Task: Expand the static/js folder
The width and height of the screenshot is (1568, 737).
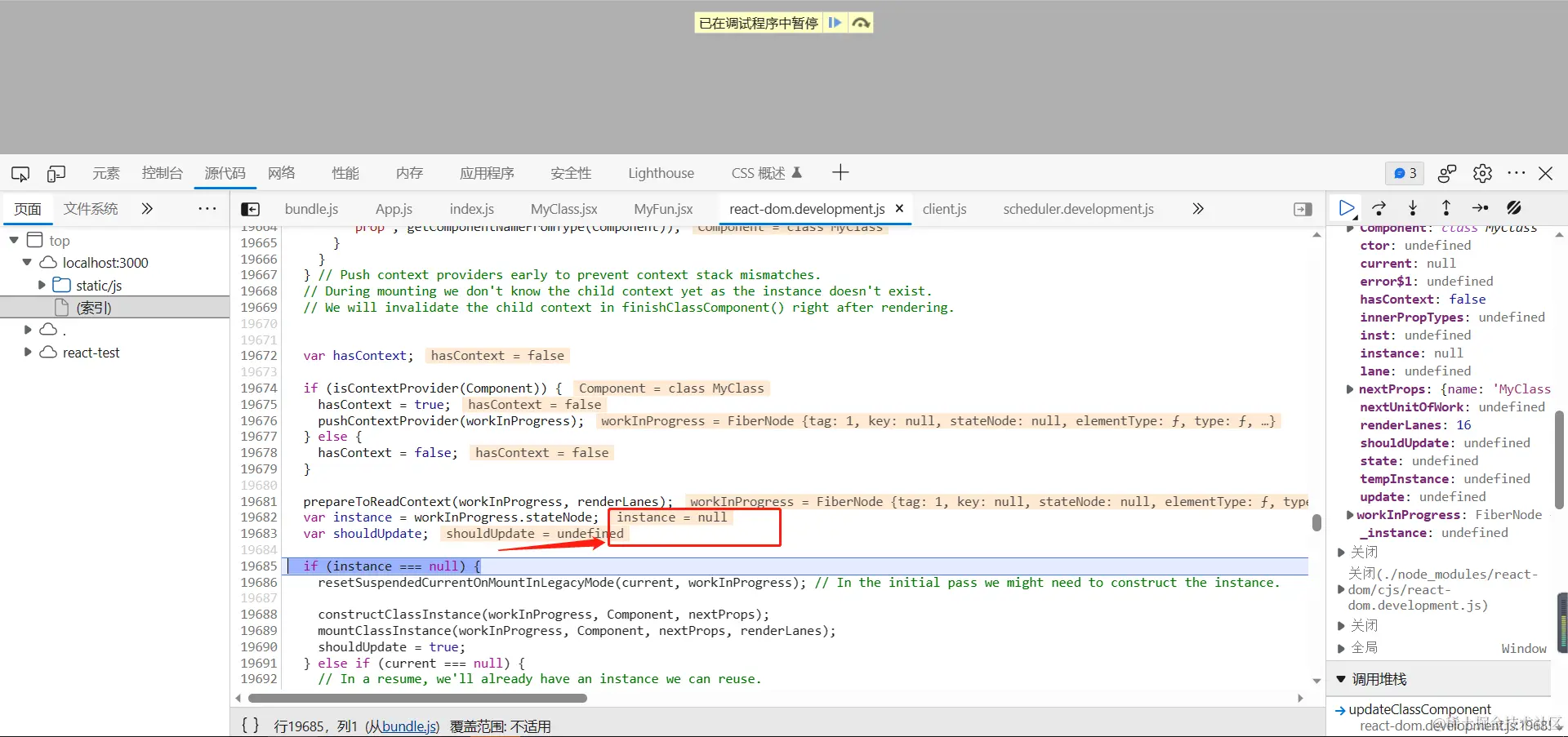Action: point(42,285)
